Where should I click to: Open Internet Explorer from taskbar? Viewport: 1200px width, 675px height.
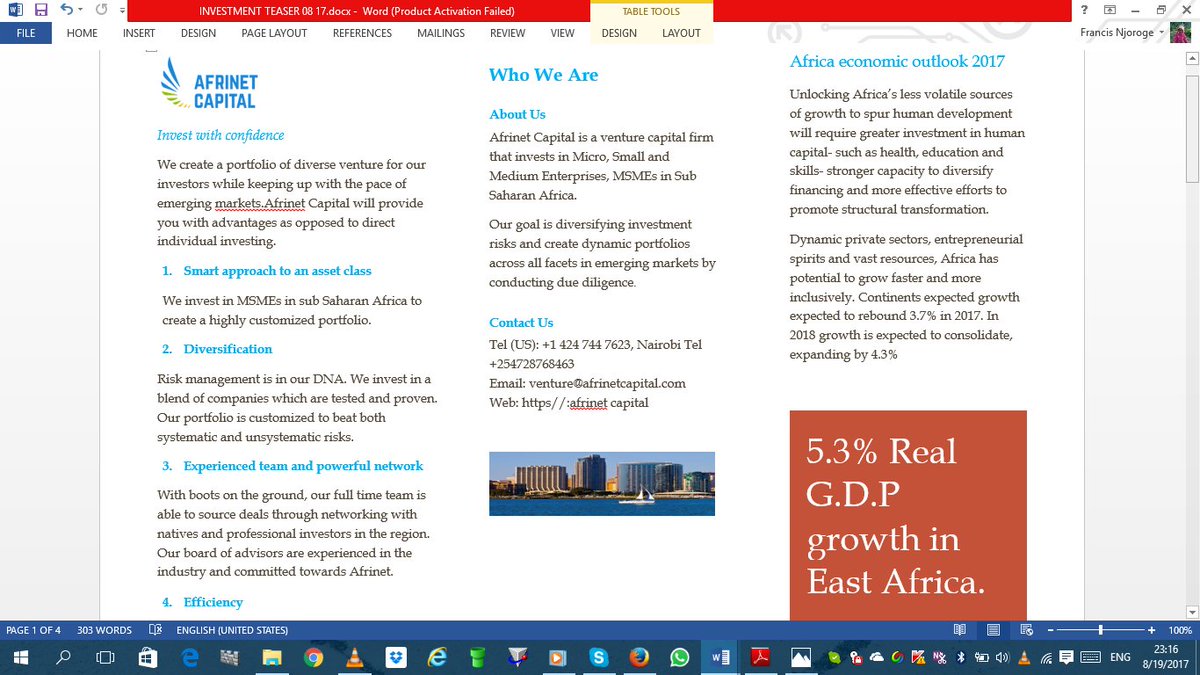(437, 657)
